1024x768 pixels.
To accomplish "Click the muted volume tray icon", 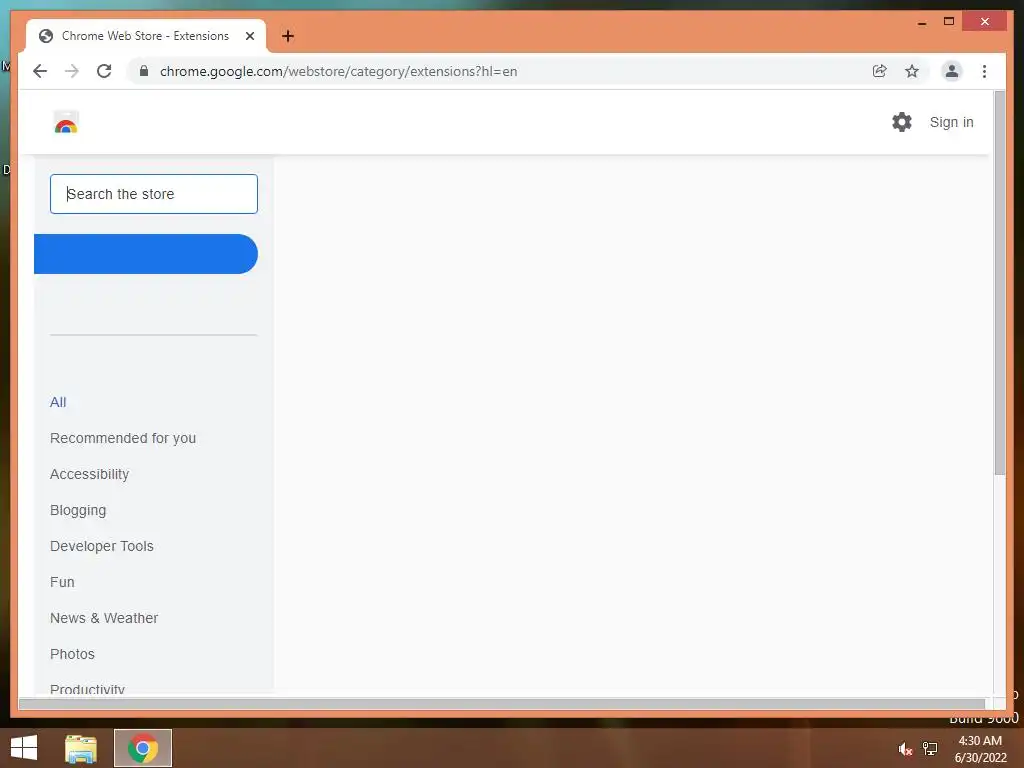I will pos(904,748).
